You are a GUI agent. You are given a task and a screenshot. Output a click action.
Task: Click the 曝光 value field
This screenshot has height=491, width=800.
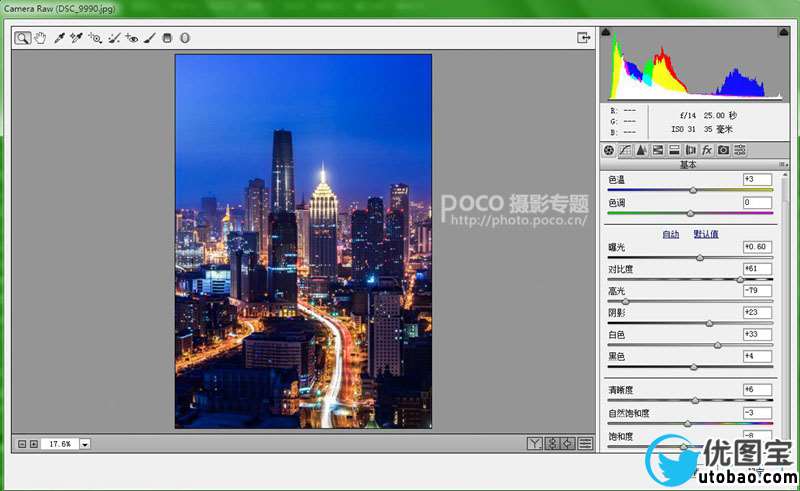point(757,247)
